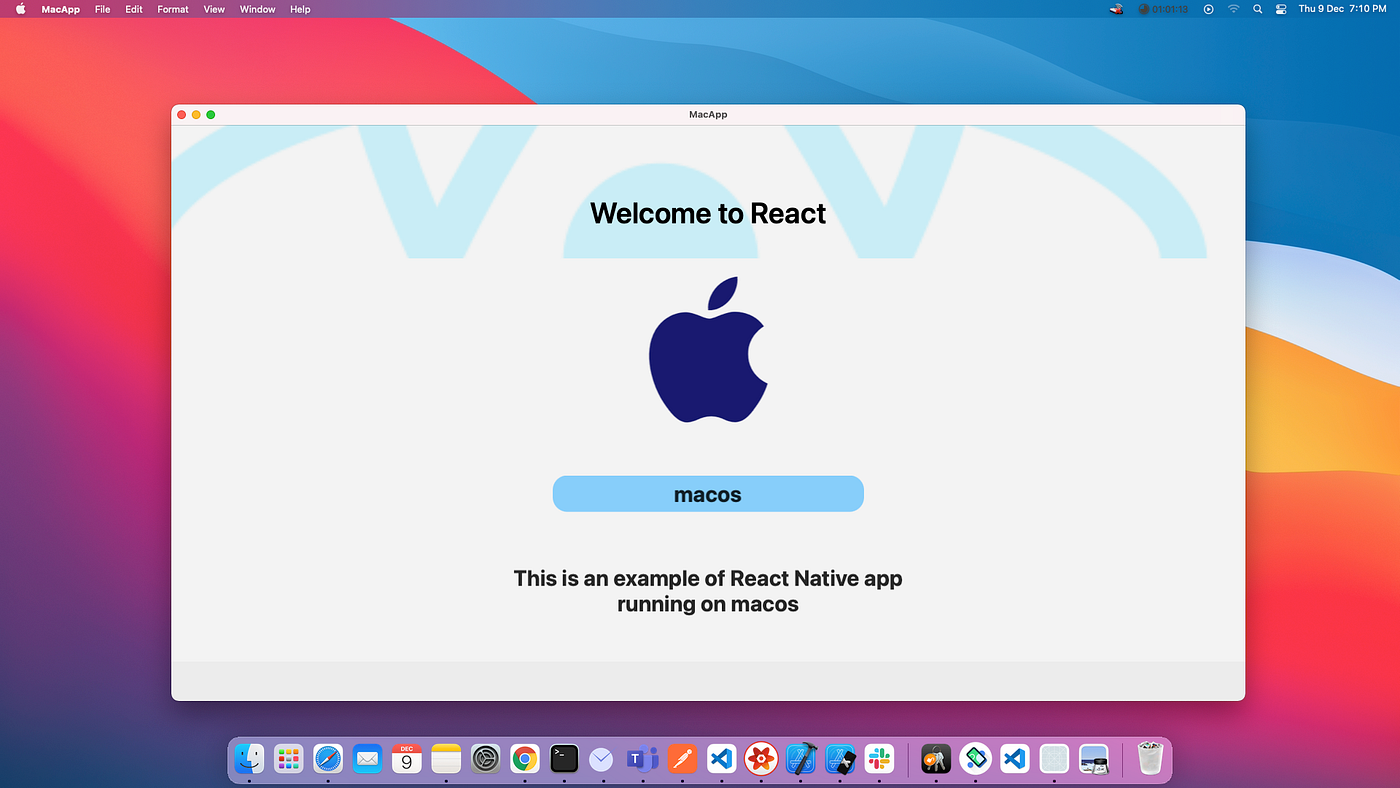The height and width of the screenshot is (788, 1400).
Task: Open the Terminal app in the Dock
Action: (563, 758)
